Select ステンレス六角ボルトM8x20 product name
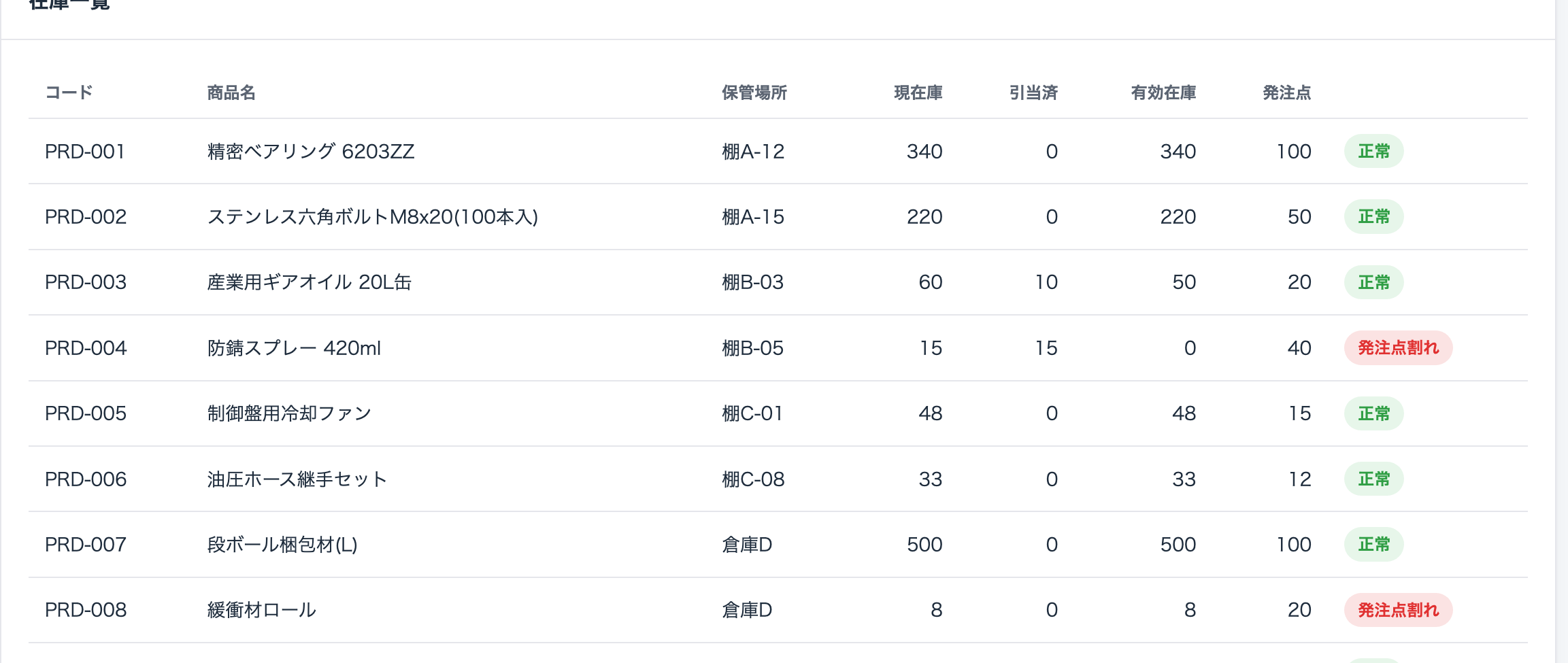 373,217
